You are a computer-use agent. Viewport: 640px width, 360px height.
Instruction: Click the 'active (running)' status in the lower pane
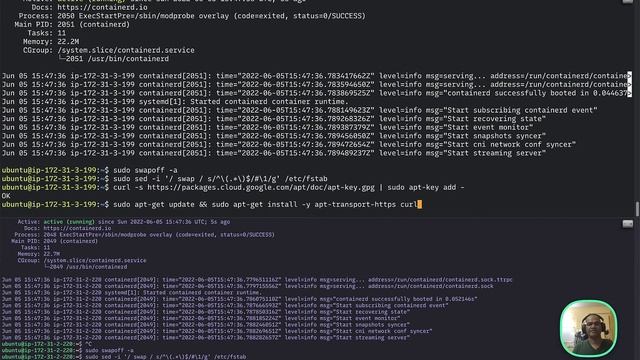click(x=69, y=222)
